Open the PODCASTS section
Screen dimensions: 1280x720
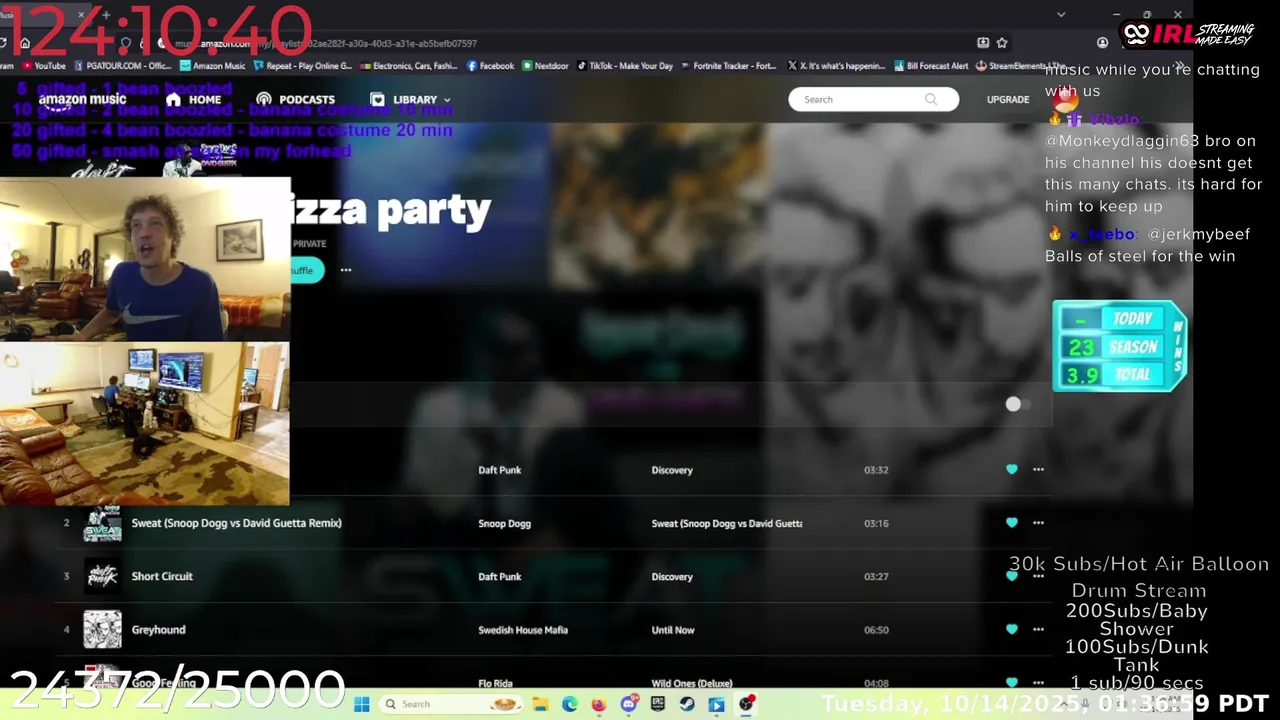[x=295, y=99]
